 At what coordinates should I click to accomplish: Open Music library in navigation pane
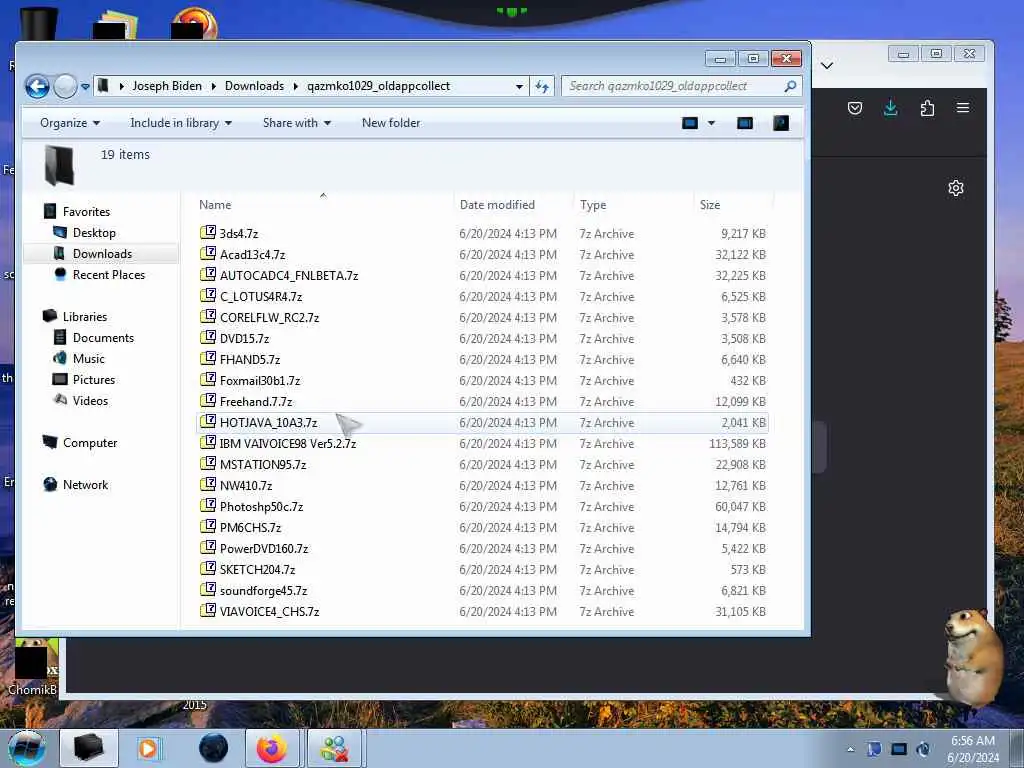tap(88, 358)
